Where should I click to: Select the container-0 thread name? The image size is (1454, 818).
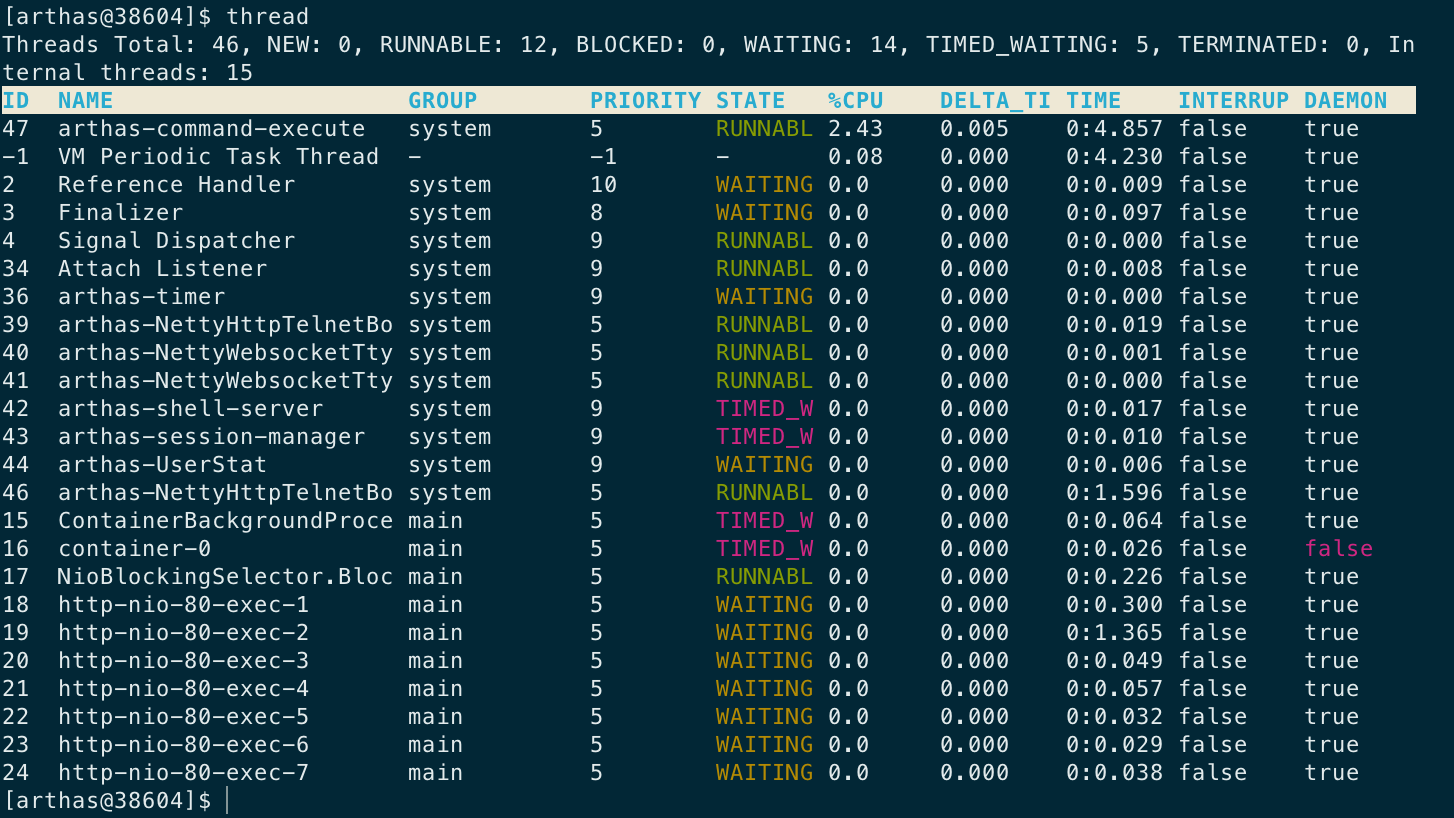click(135, 549)
